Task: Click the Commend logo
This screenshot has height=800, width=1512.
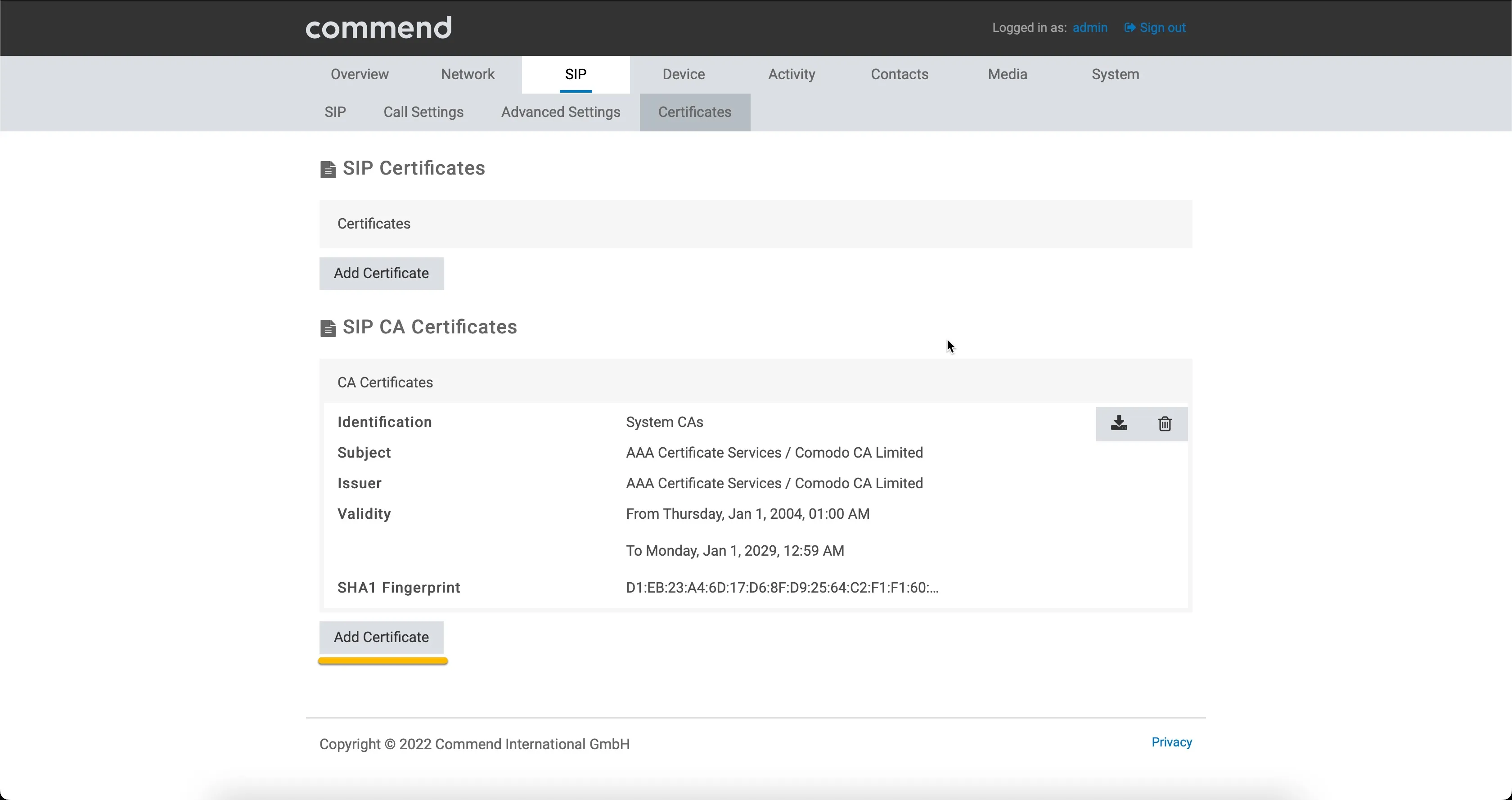Action: pos(378,27)
